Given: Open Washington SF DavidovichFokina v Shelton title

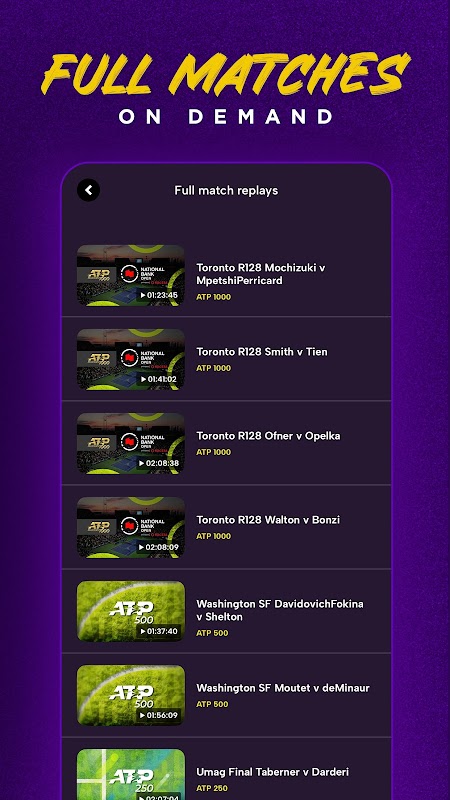Looking at the screenshot, I should coord(280,610).
